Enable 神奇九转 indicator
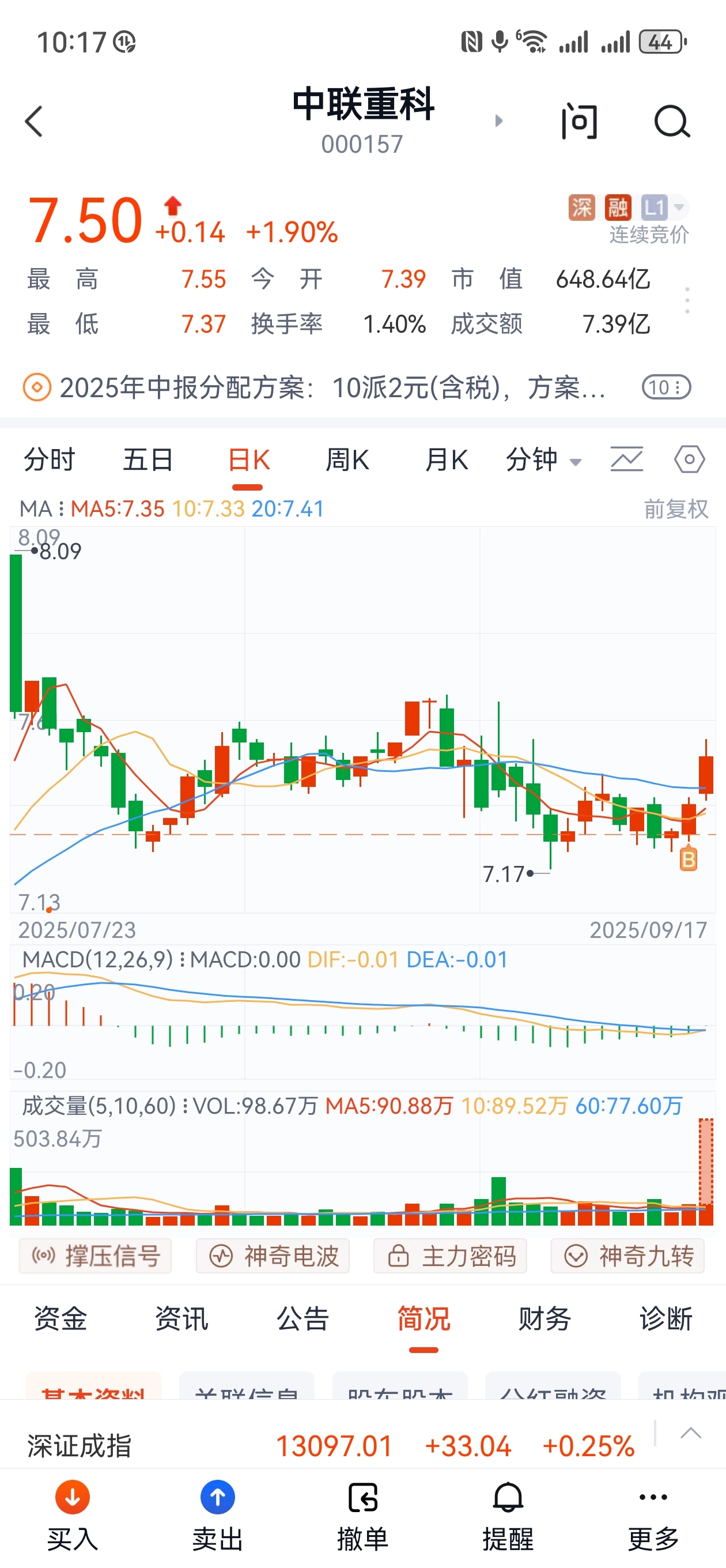Image resolution: width=726 pixels, height=1568 pixels. coord(627,1256)
